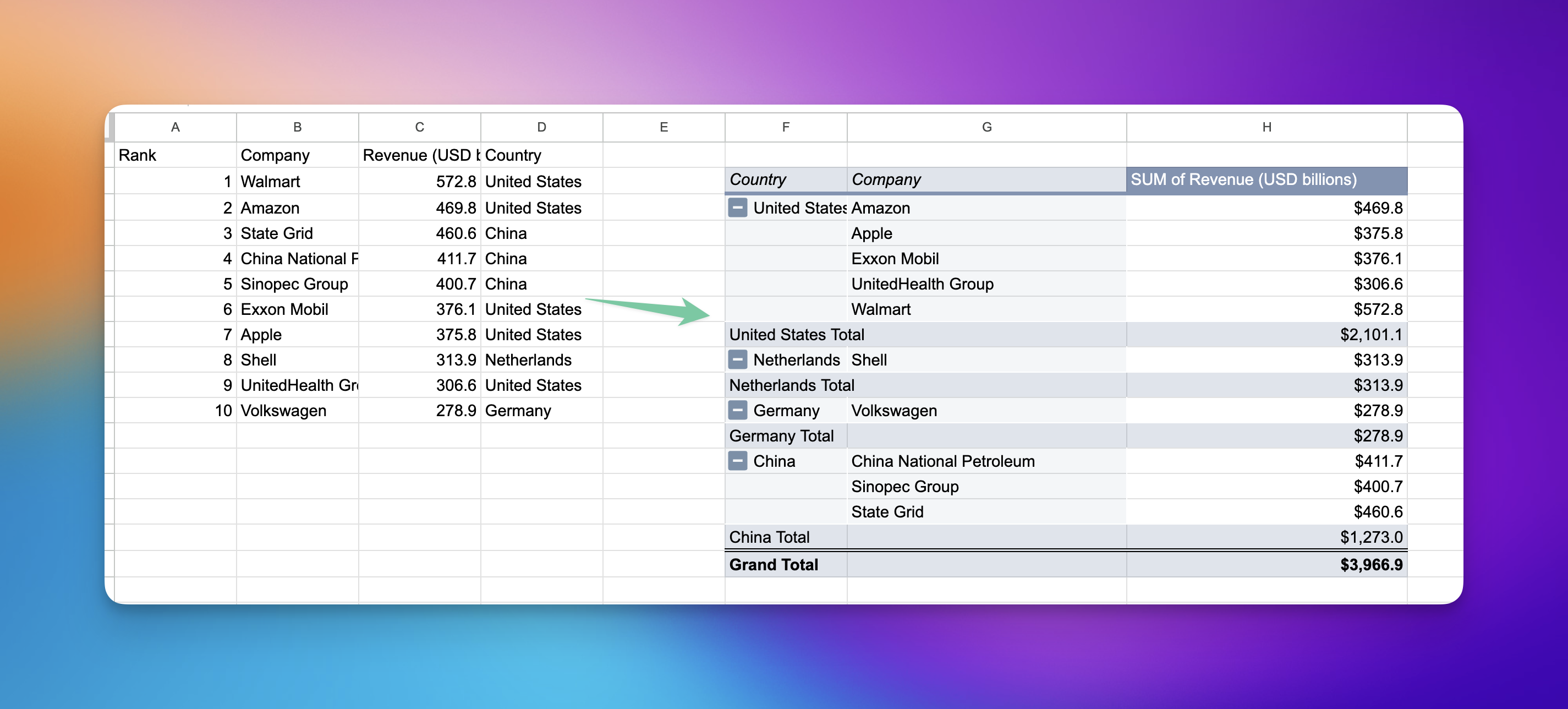Select the State Grid cell in column B
Image resolution: width=1568 pixels, height=709 pixels.
[298, 233]
